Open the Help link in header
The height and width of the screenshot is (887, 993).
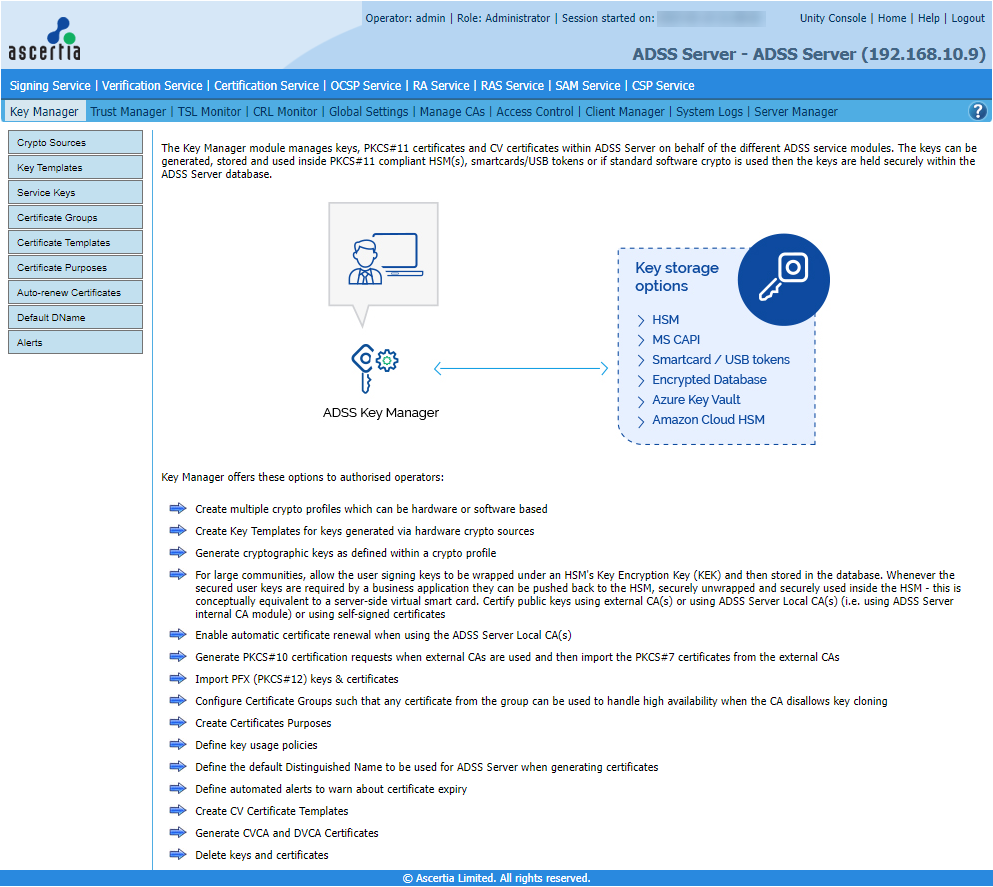click(929, 18)
